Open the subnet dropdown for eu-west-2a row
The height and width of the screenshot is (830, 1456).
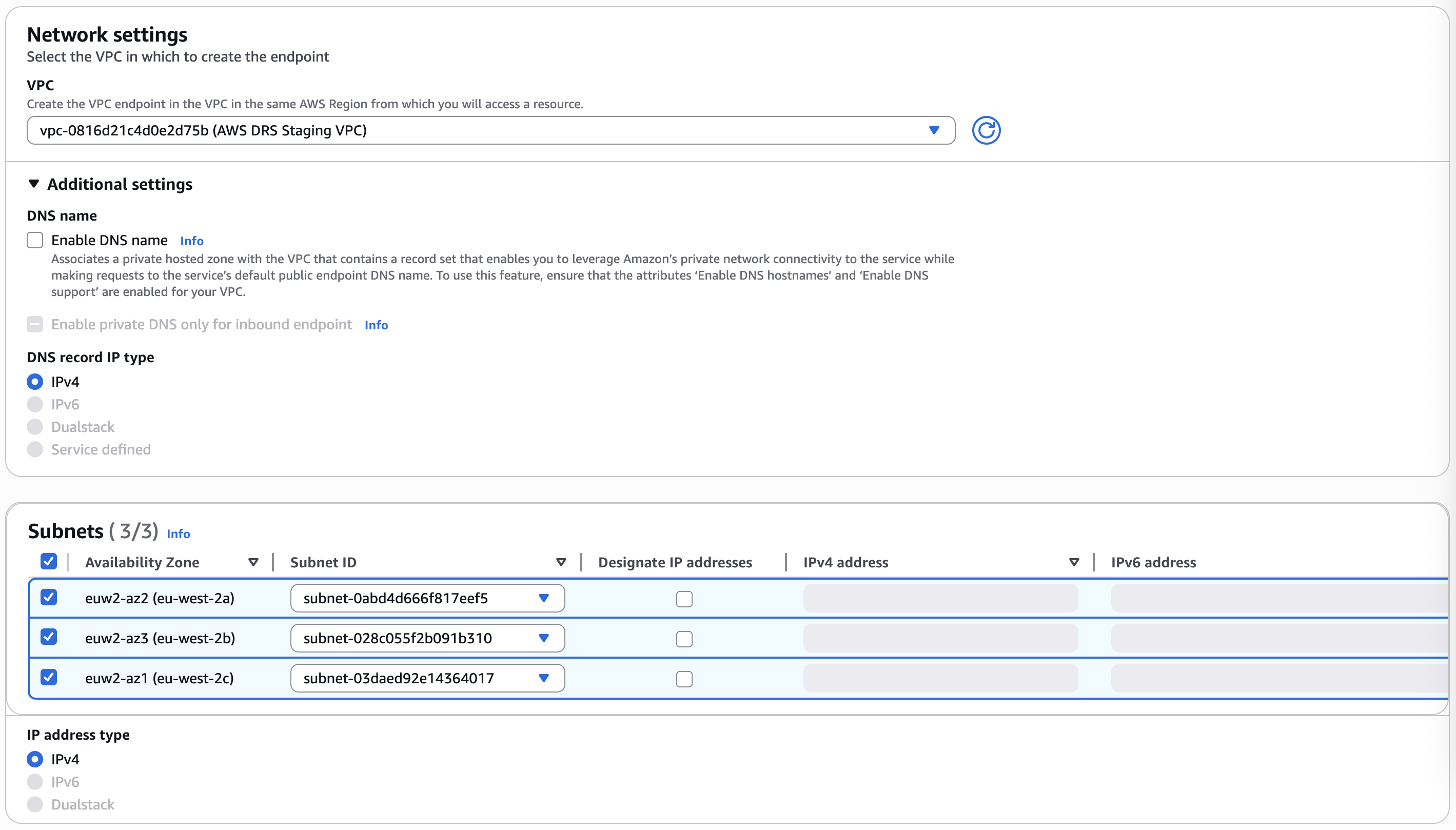(543, 598)
